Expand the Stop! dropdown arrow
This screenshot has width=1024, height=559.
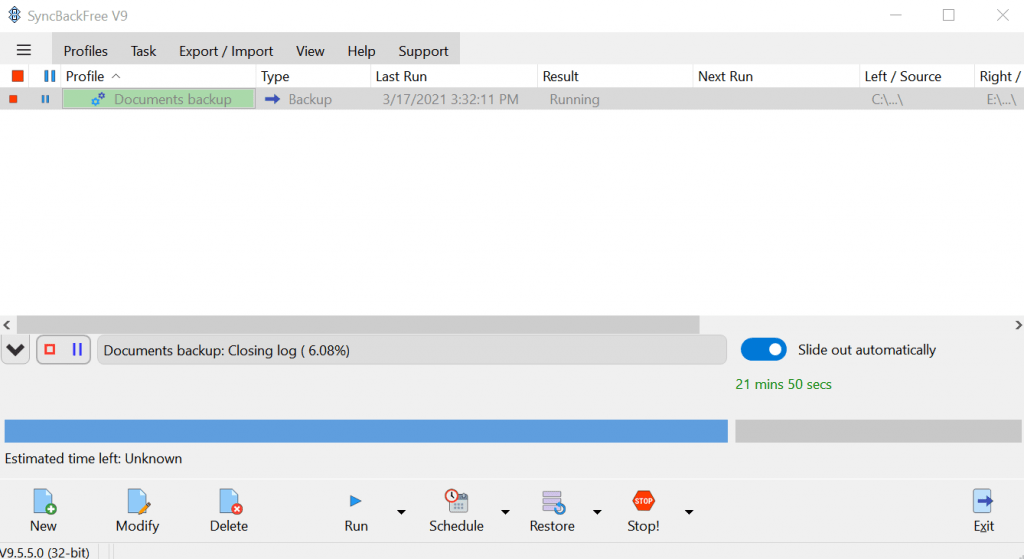689,512
